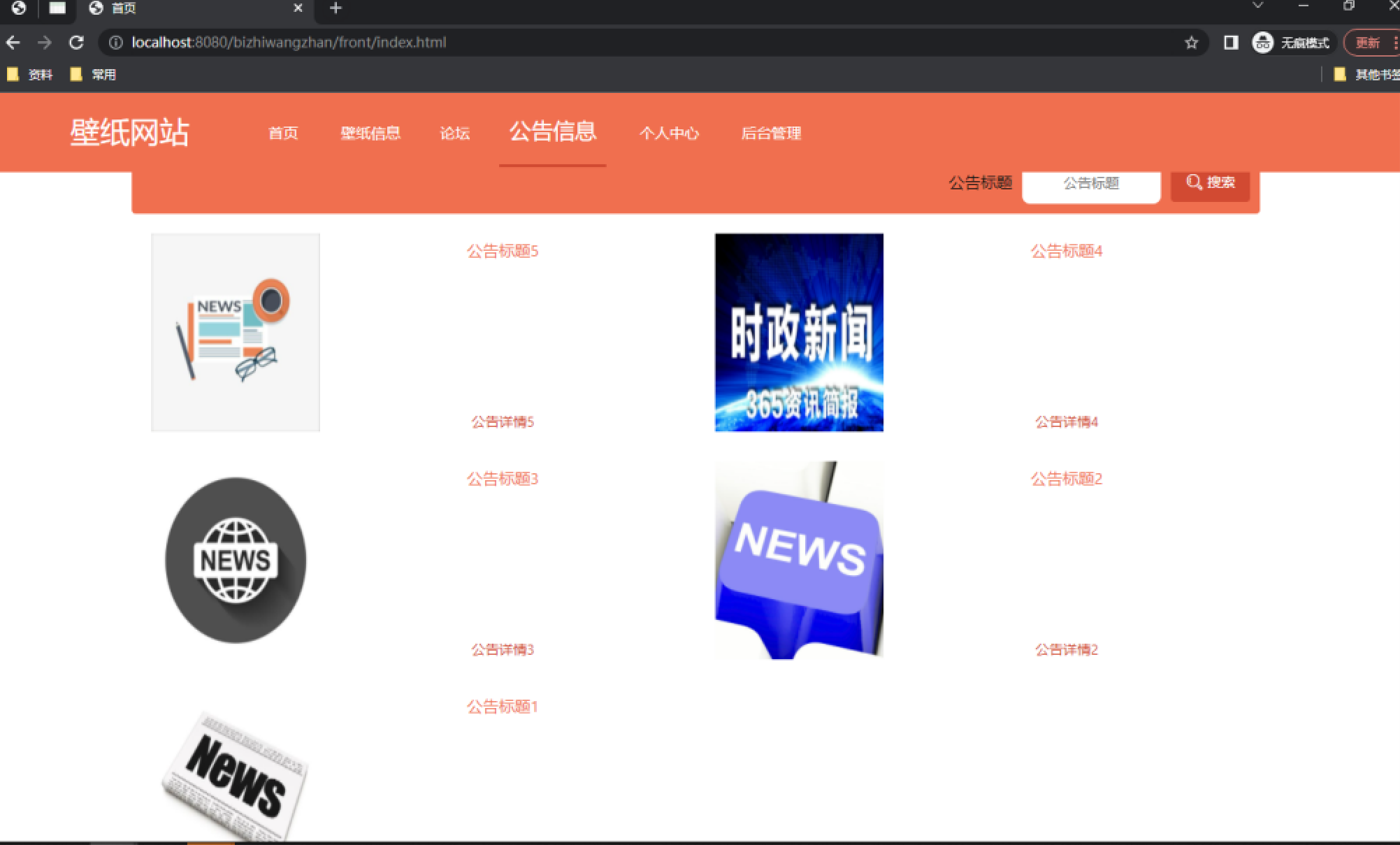Open the side panel icon
This screenshot has height=845, width=1400.
pyautogui.click(x=1231, y=43)
